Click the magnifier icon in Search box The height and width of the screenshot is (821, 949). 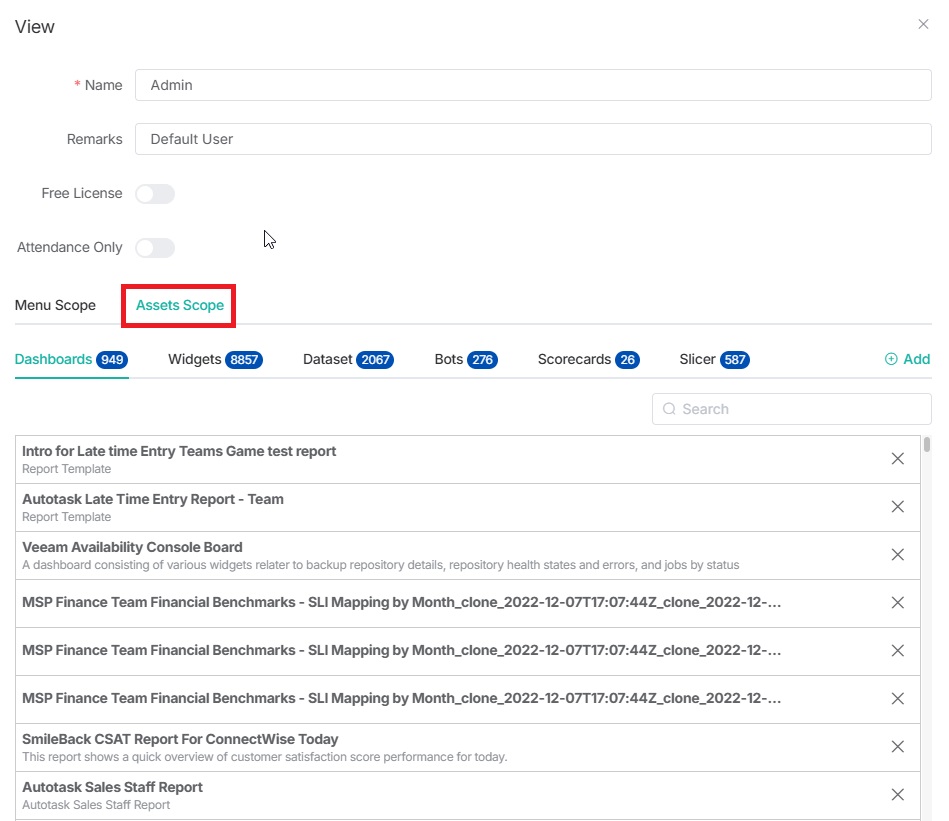point(669,409)
